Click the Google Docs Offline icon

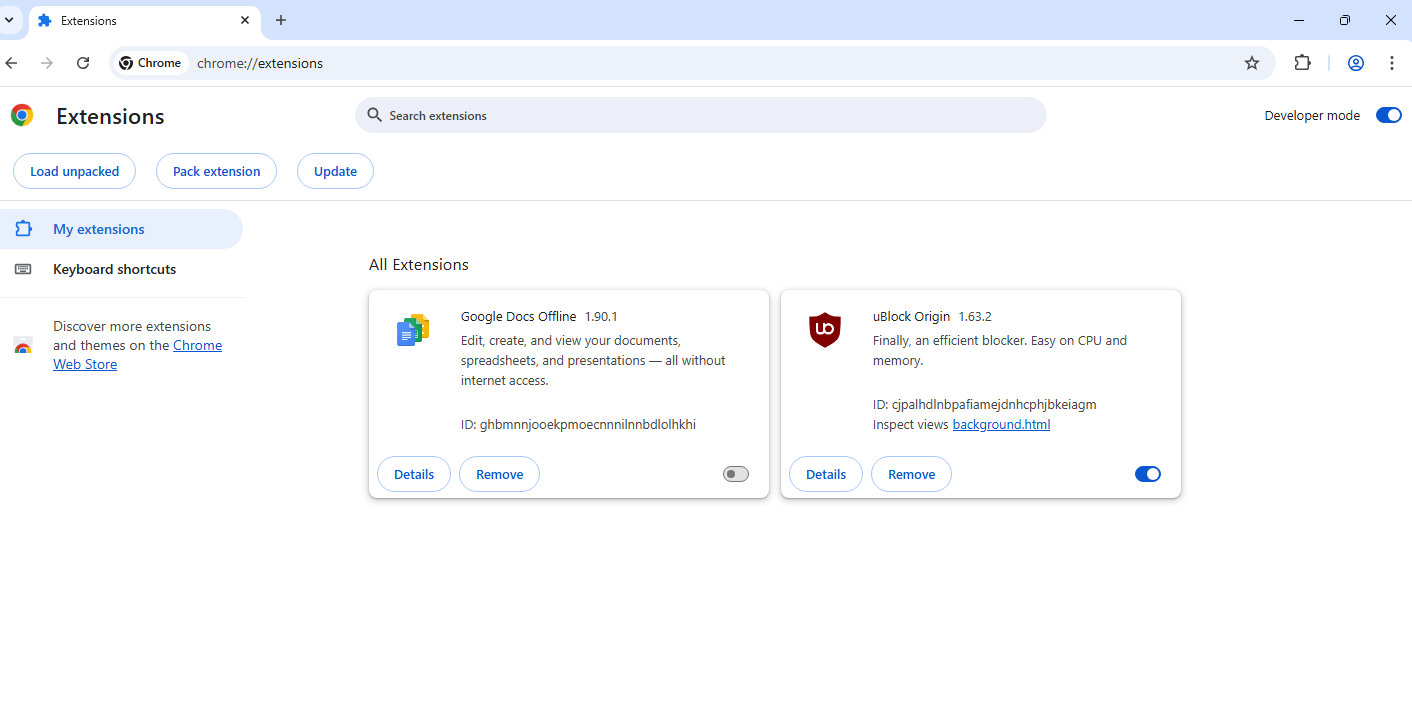[x=413, y=330]
